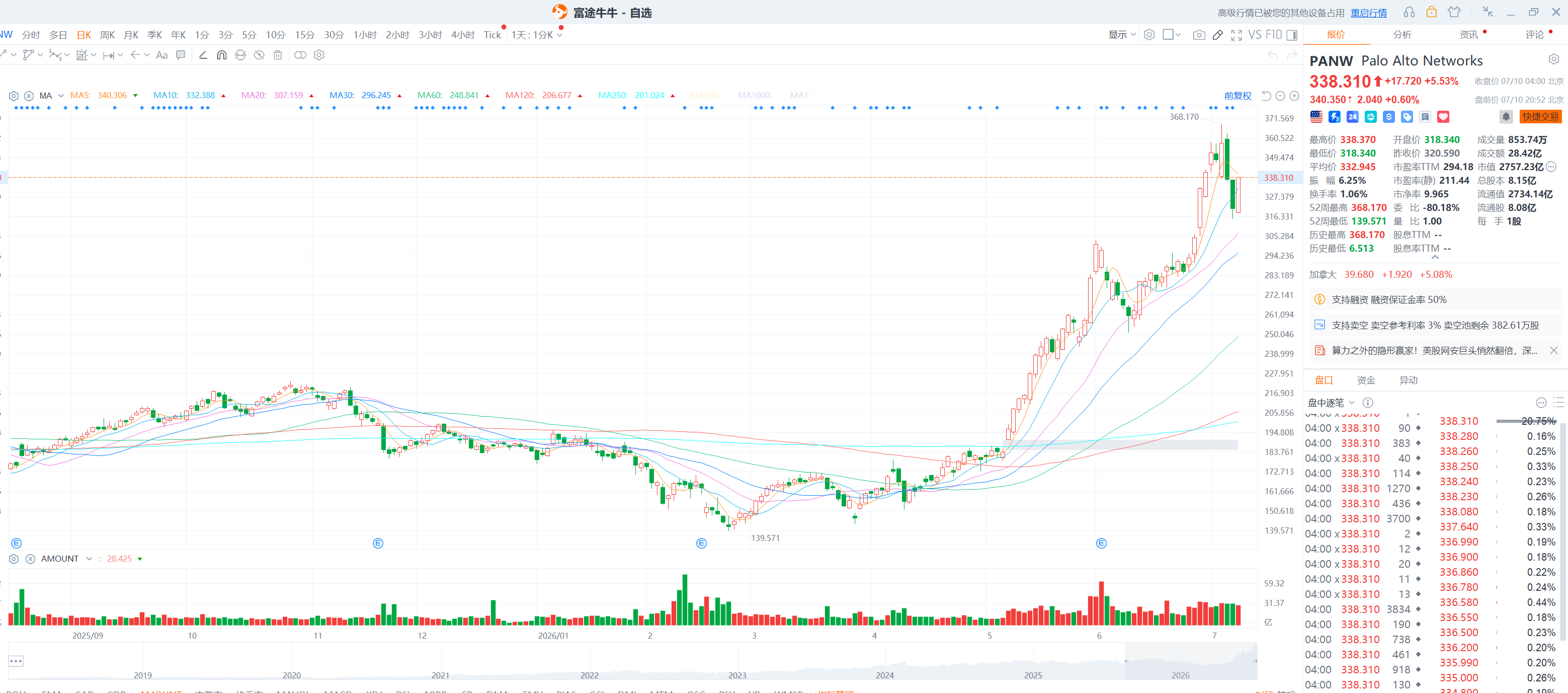Open the 分析 tab

(x=1402, y=34)
